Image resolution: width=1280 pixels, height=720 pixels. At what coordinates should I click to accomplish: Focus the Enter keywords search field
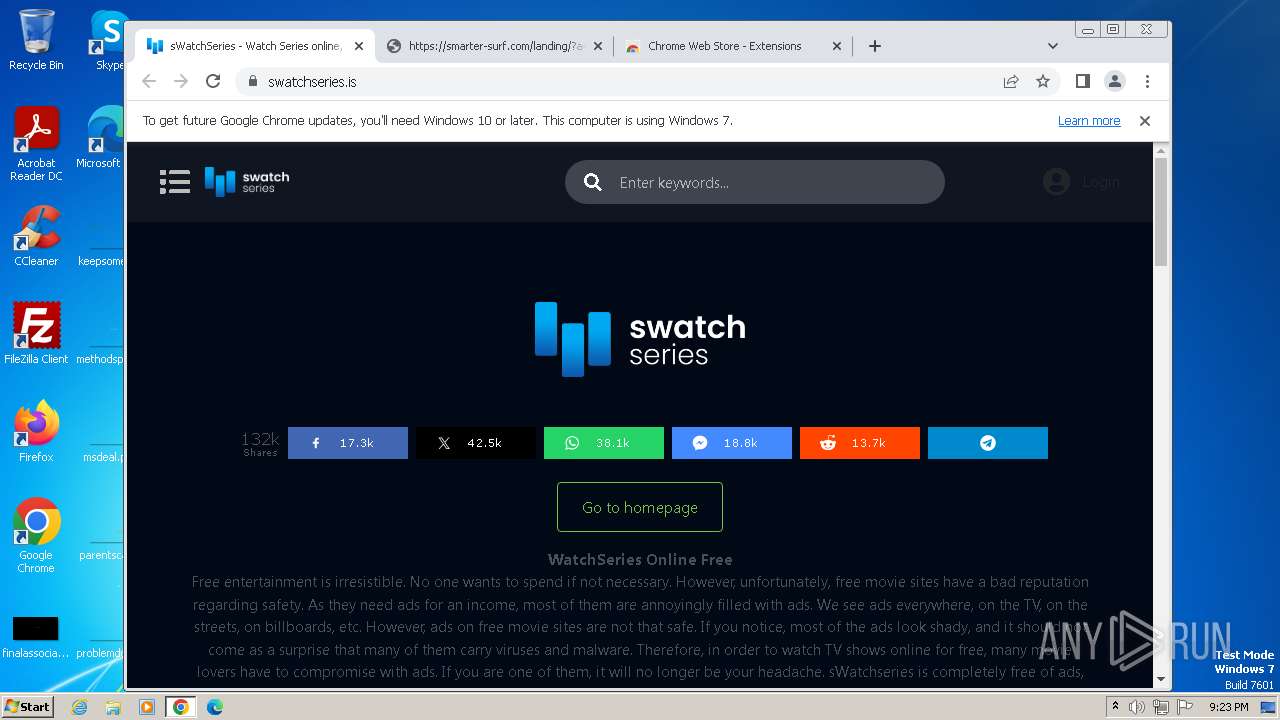[x=755, y=182]
